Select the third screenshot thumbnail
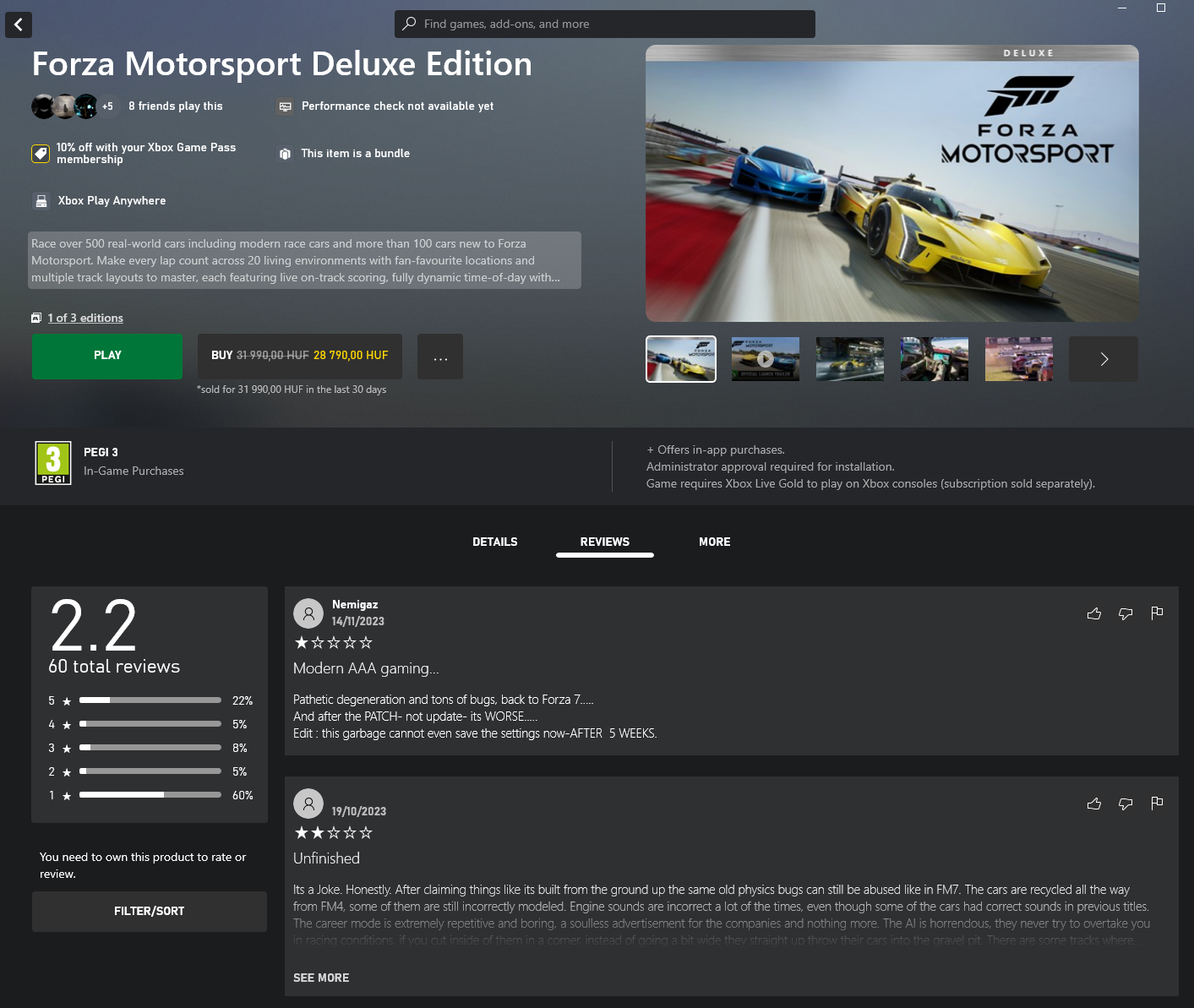 tap(850, 359)
